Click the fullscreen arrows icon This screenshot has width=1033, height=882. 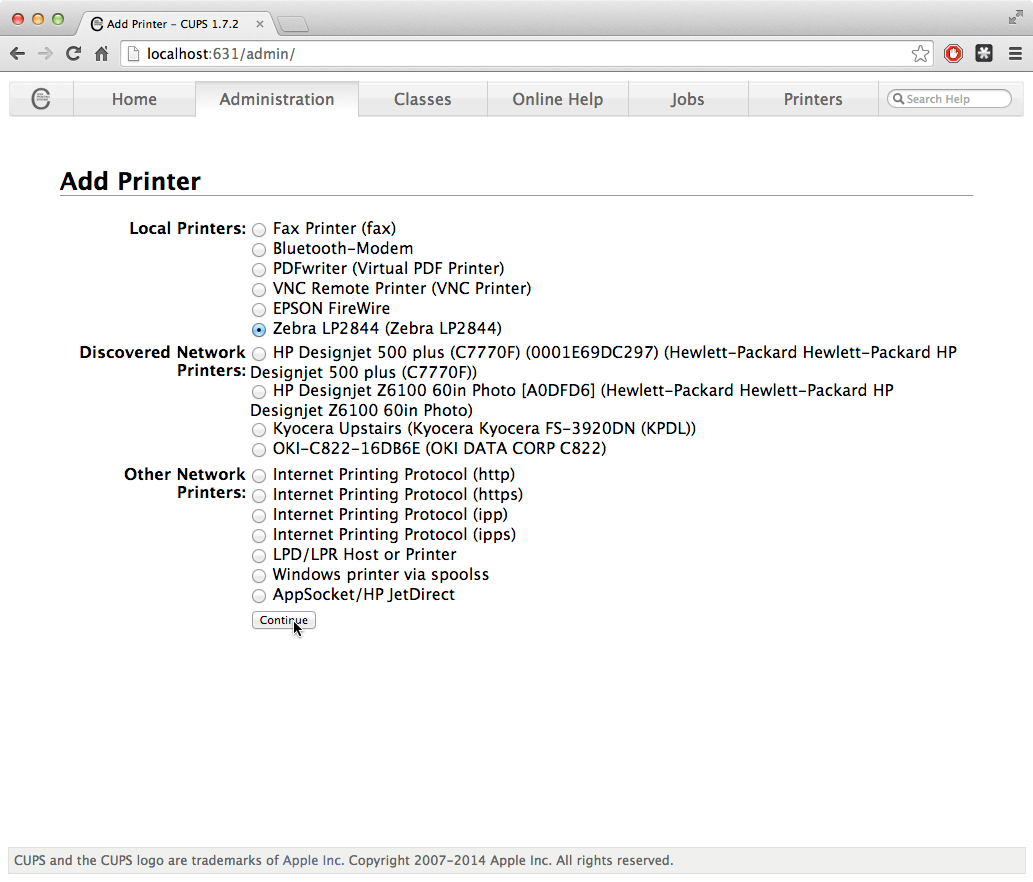tap(1015, 18)
